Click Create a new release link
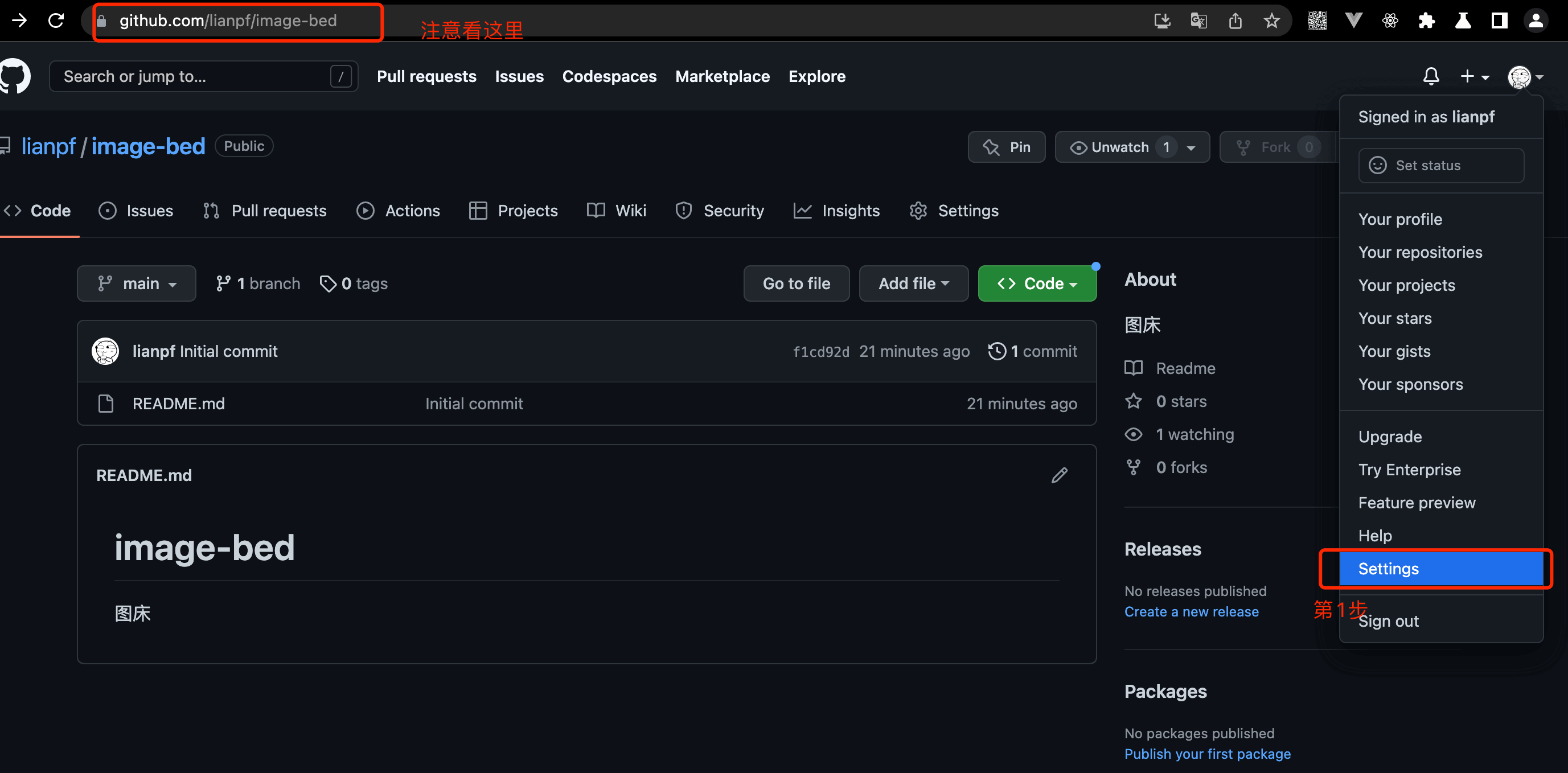This screenshot has height=773, width=1568. point(1191,612)
